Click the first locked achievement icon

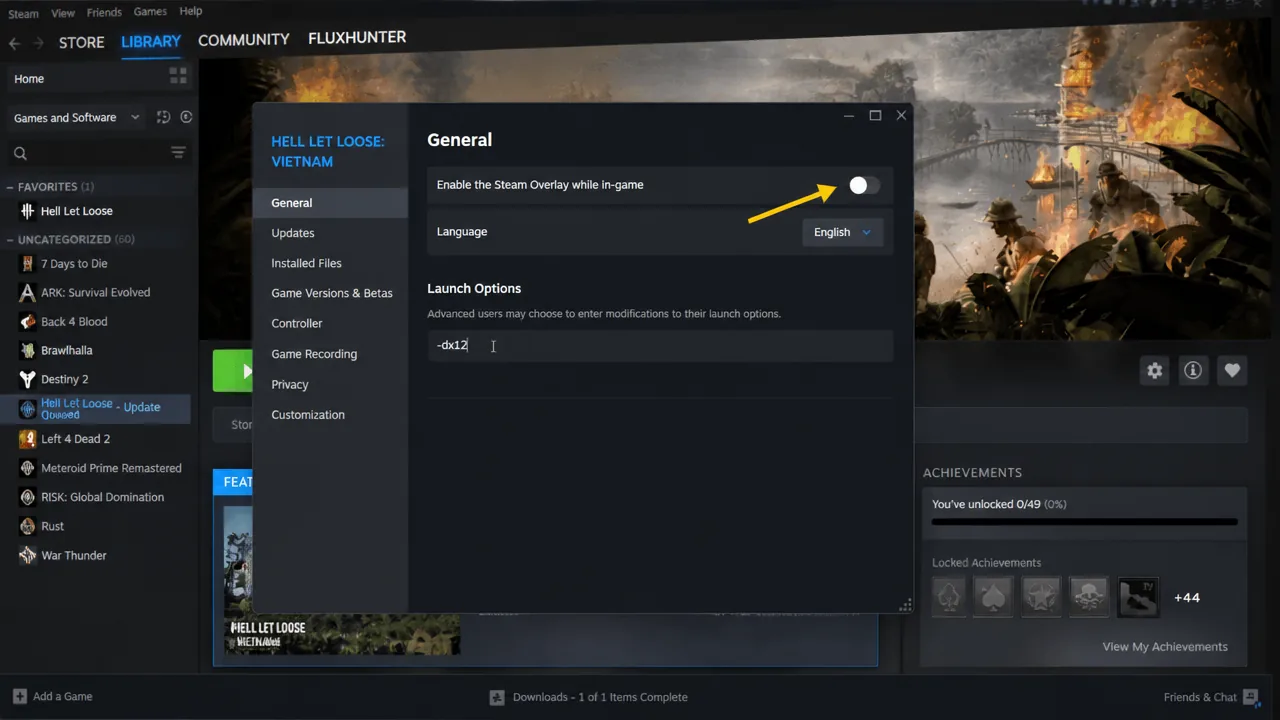pyautogui.click(x=949, y=597)
